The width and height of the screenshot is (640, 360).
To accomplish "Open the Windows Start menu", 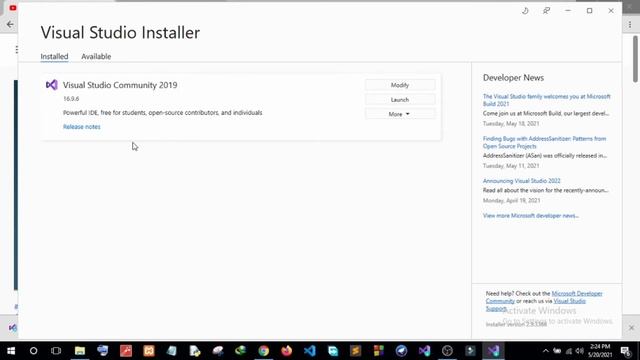I will click(x=11, y=351).
